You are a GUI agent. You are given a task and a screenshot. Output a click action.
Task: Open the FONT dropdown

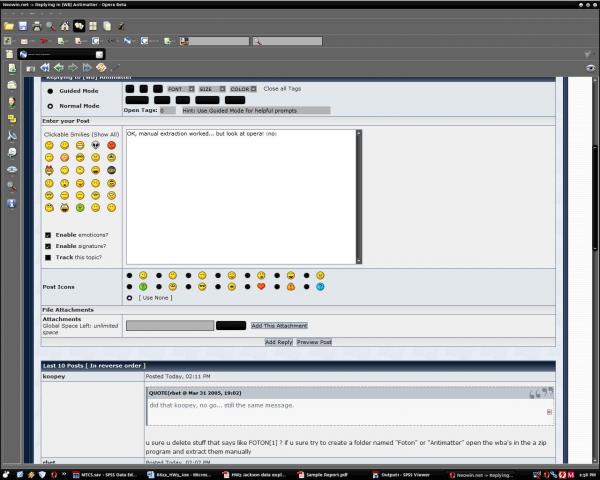pos(181,89)
